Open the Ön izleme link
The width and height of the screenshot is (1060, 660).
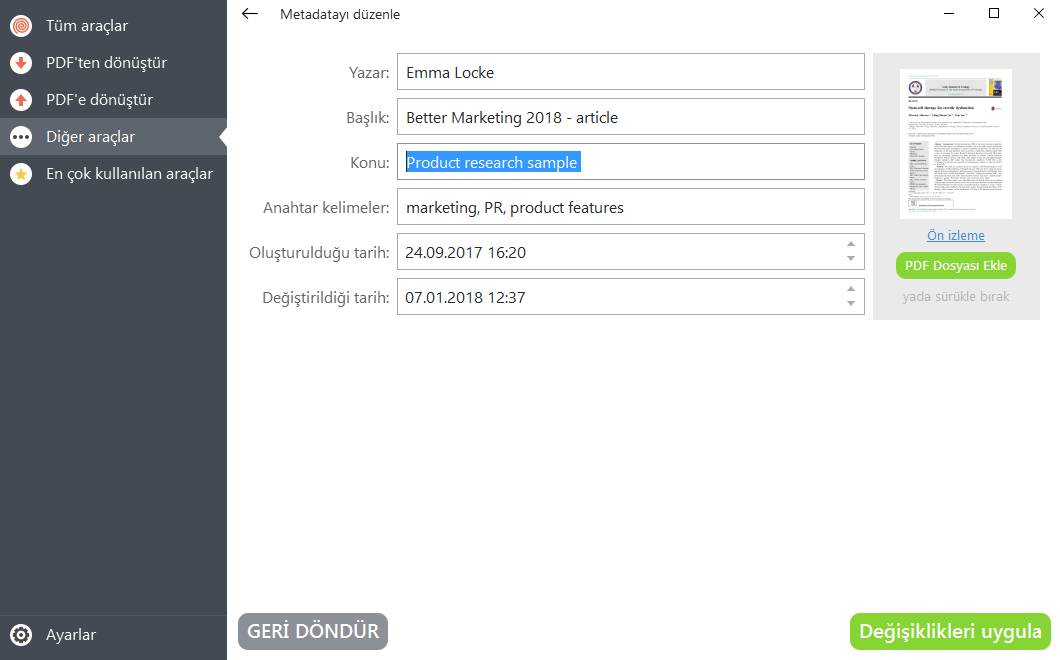click(x=955, y=236)
